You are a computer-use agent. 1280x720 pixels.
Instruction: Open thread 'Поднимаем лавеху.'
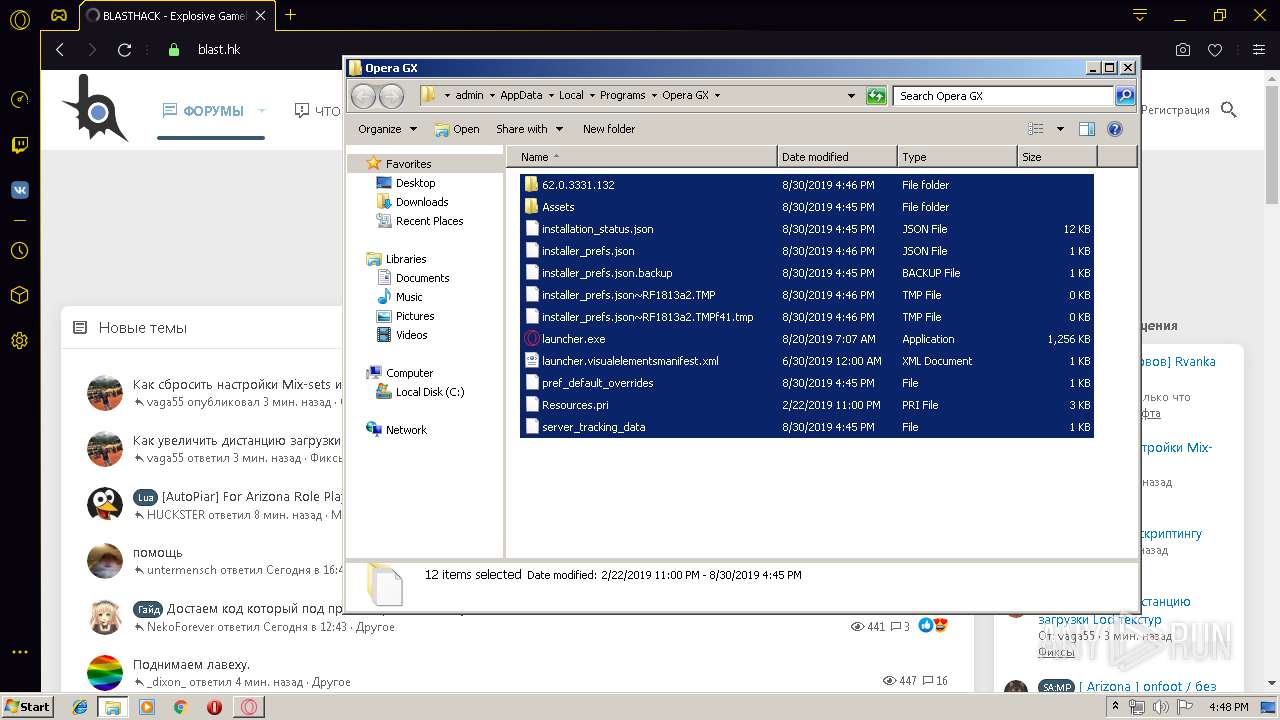pyautogui.click(x=191, y=664)
